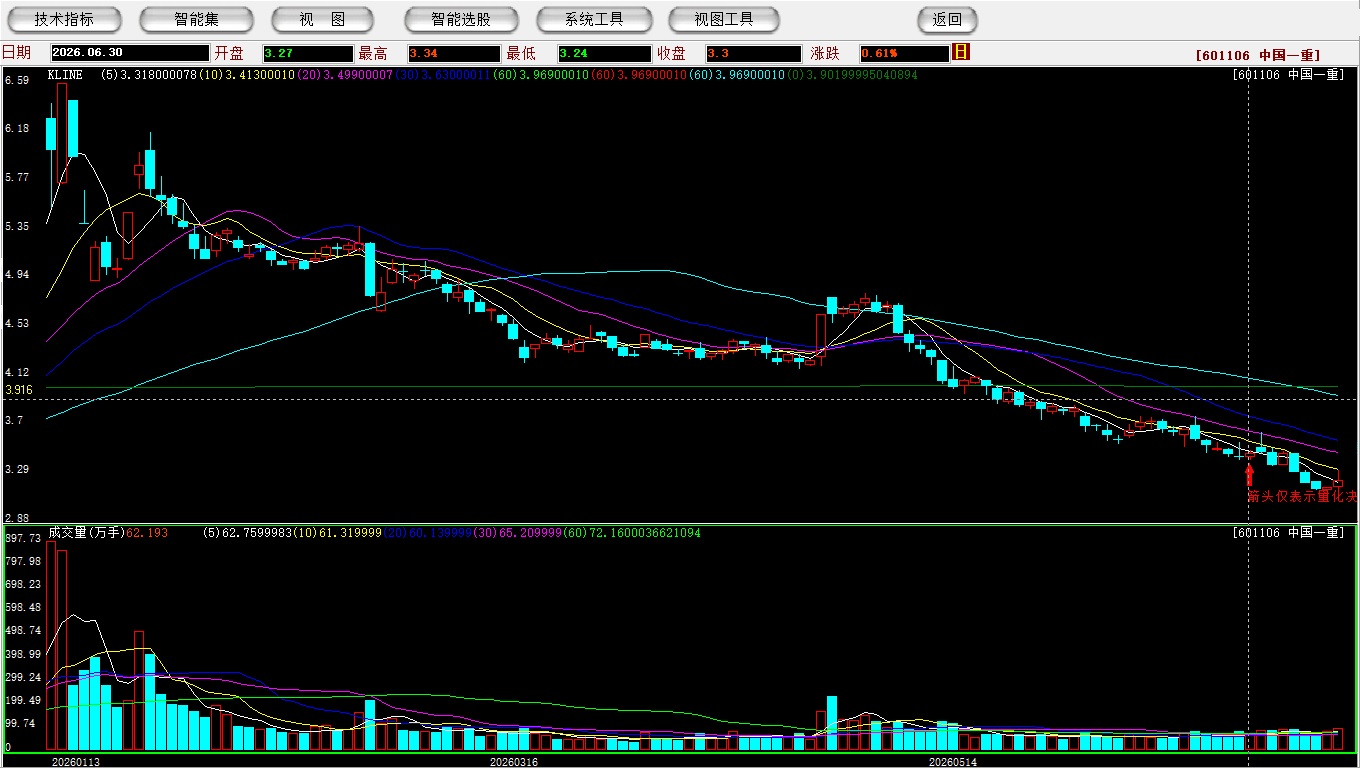Screen dimensions: 1360x768
Task: Click the 4.53 price axis label
Action: (16, 323)
